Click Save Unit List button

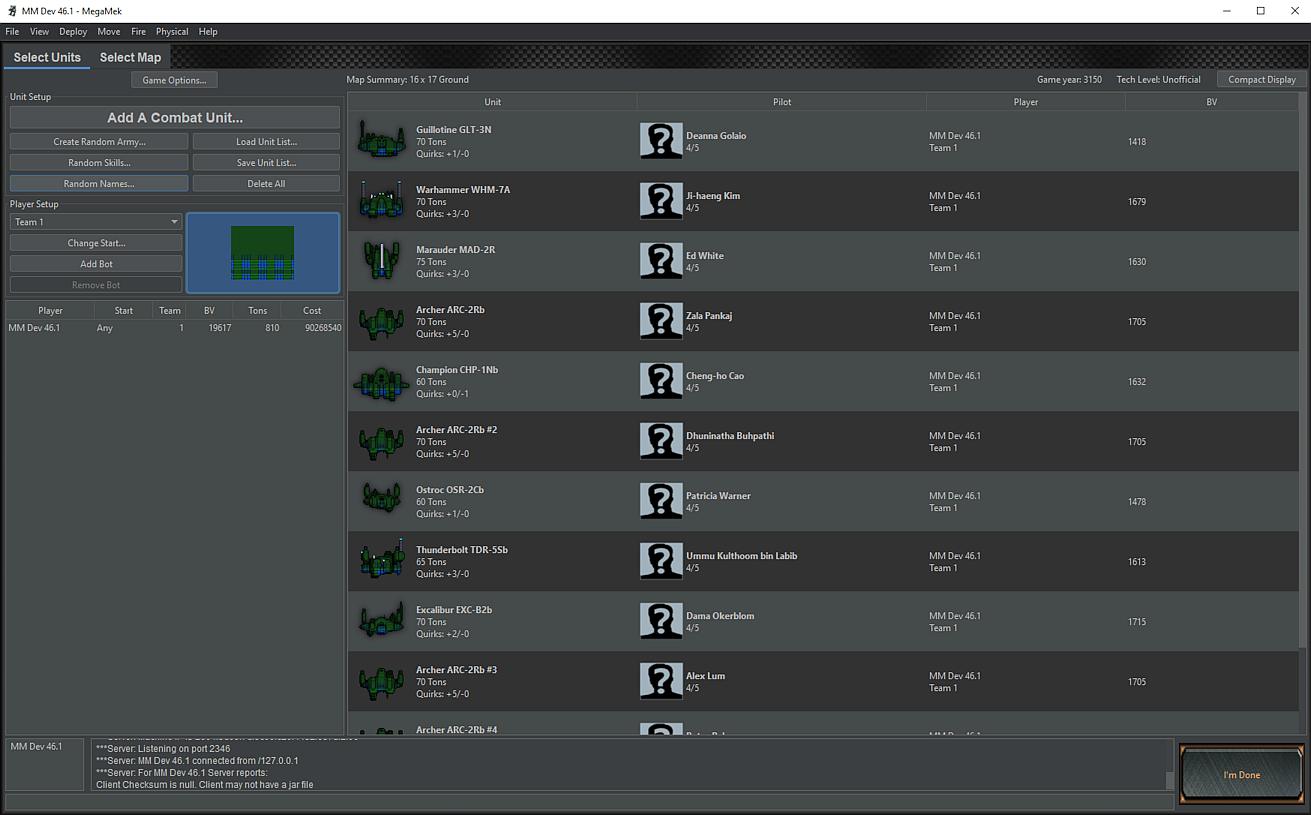coord(266,163)
